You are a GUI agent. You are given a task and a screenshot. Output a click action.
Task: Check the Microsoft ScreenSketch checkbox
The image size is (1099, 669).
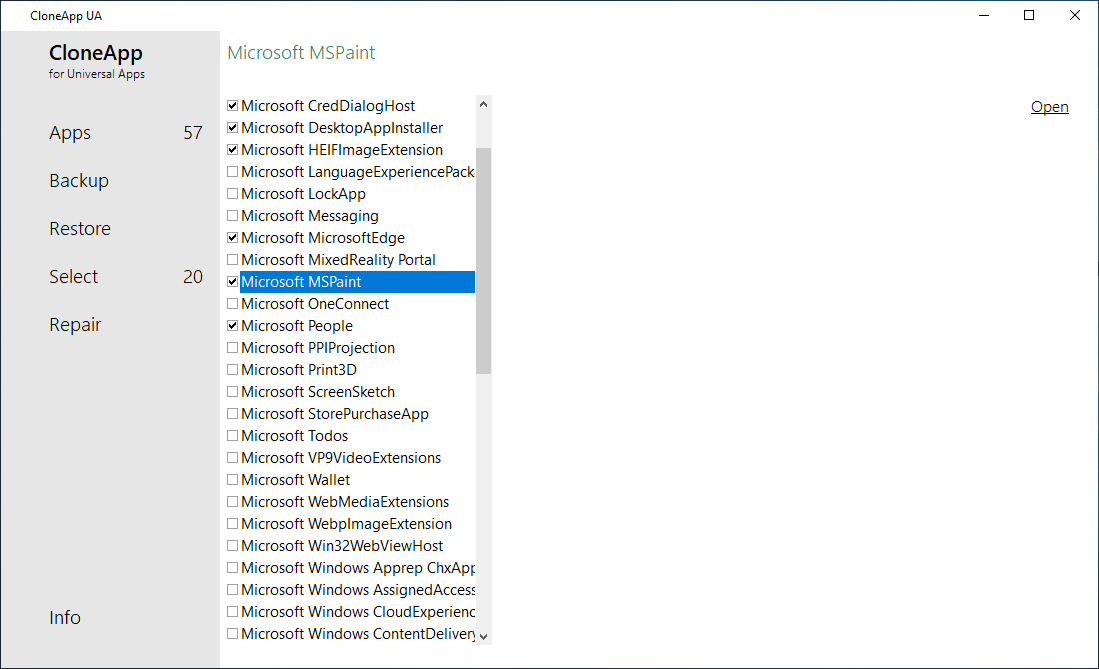[x=233, y=391]
